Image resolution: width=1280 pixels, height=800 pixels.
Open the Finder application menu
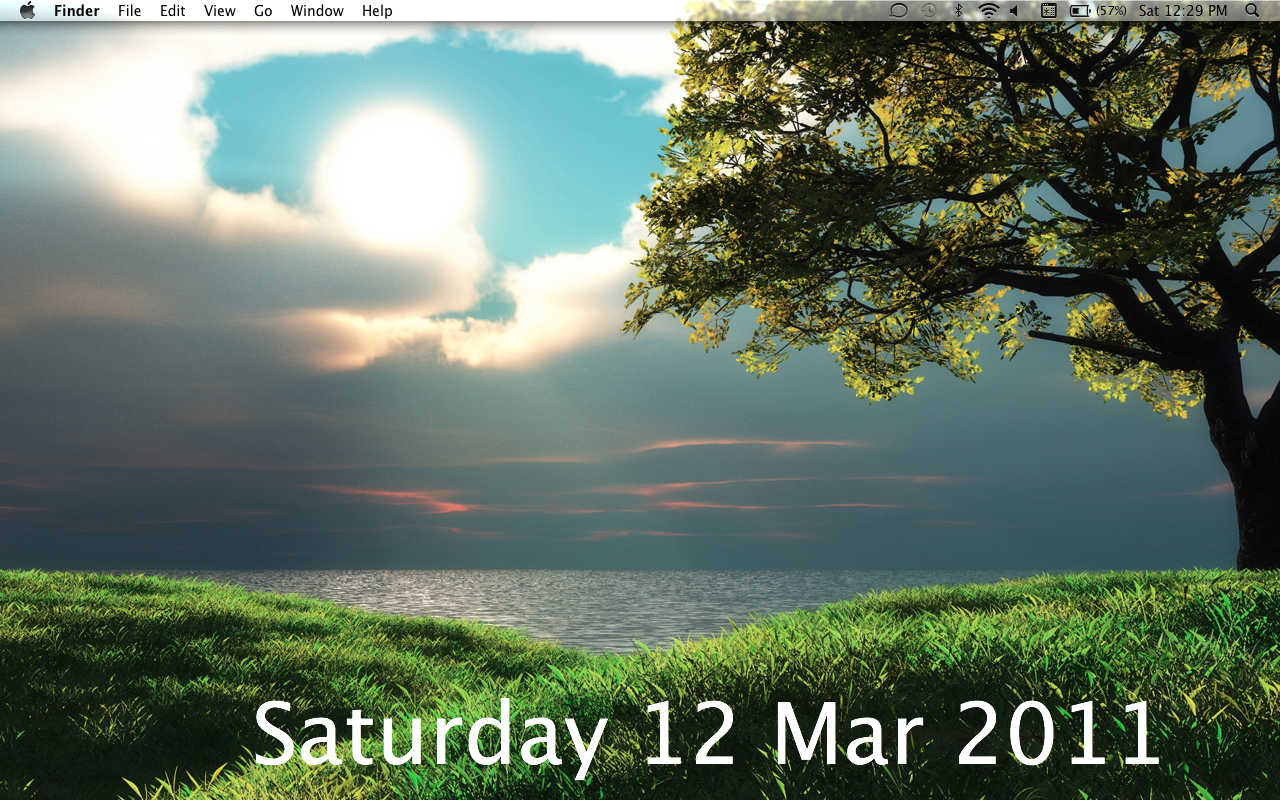click(x=77, y=11)
